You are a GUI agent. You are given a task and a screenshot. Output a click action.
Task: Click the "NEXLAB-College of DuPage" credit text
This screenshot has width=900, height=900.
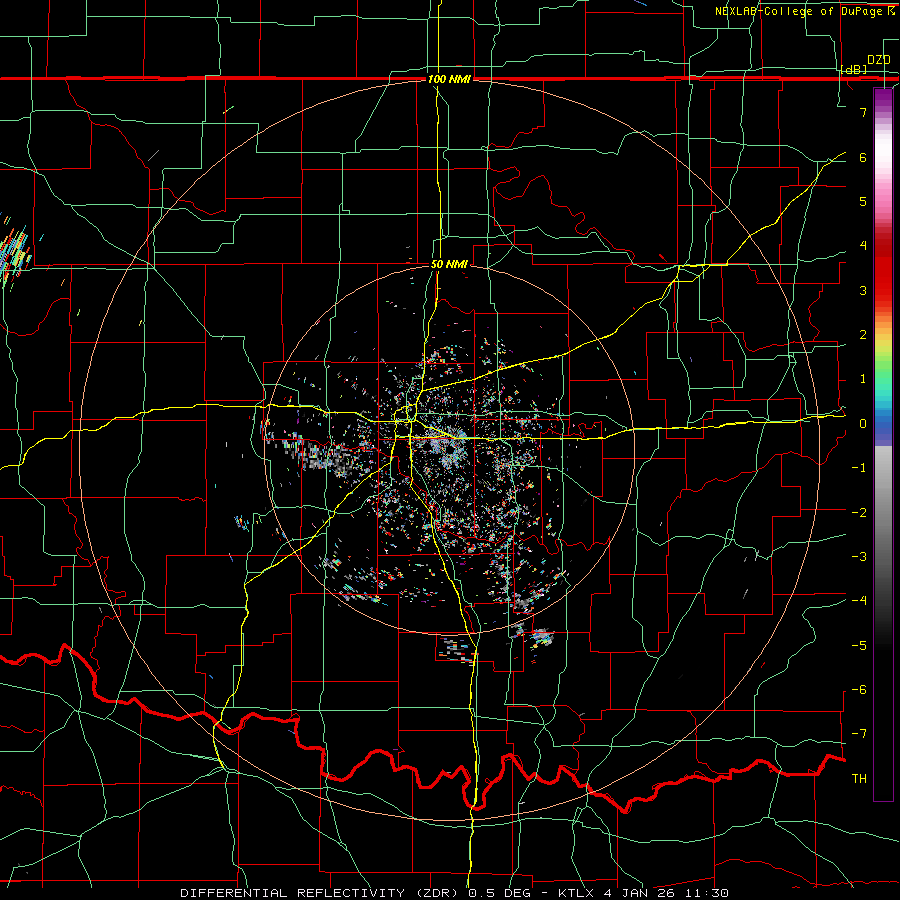point(800,11)
